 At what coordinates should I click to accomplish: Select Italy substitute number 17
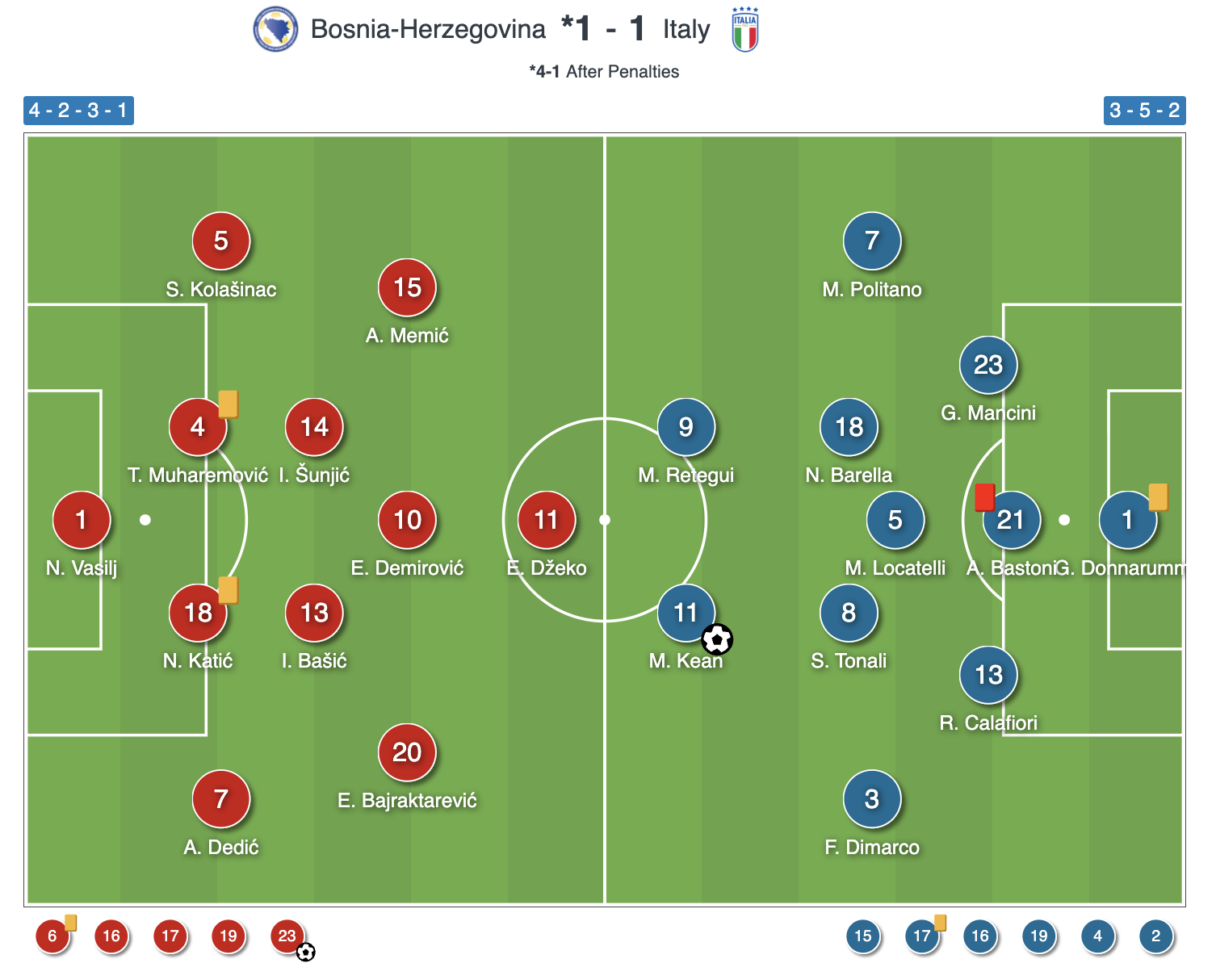(921, 936)
